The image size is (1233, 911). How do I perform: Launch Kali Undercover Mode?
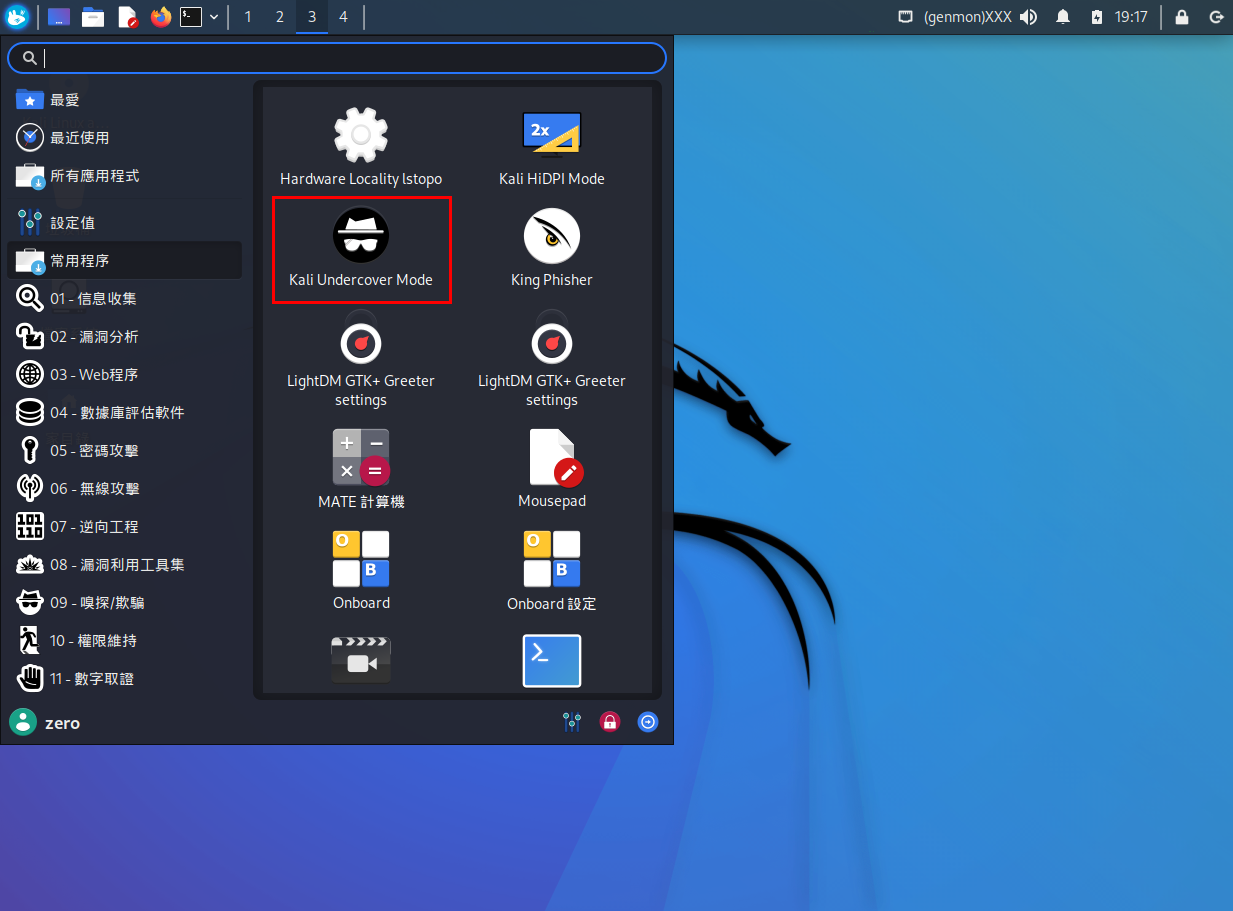pos(361,250)
